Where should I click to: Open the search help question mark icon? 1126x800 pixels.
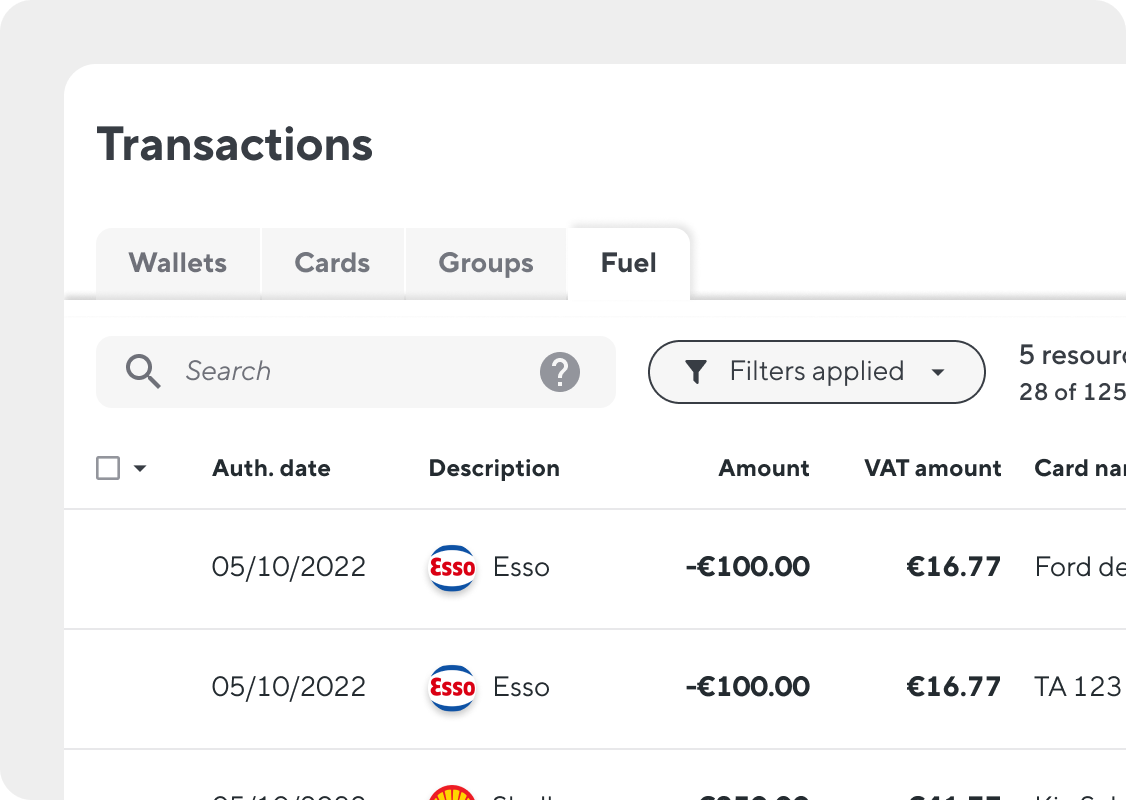point(559,371)
